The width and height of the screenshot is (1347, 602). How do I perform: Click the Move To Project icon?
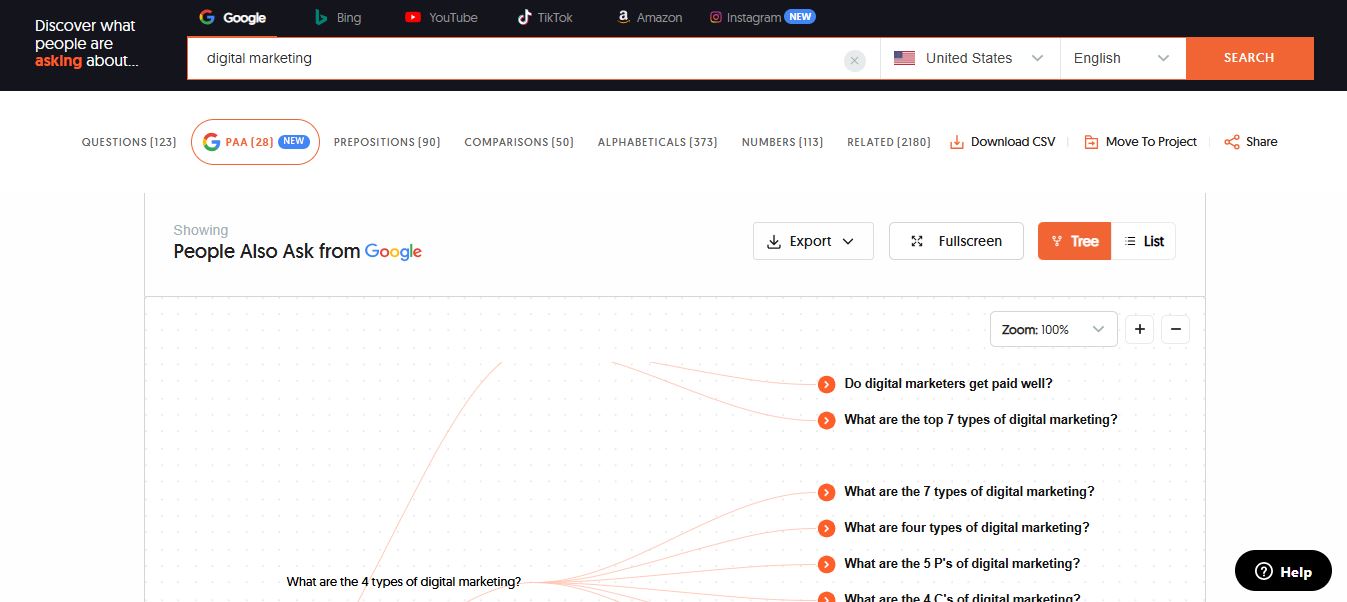(x=1091, y=142)
